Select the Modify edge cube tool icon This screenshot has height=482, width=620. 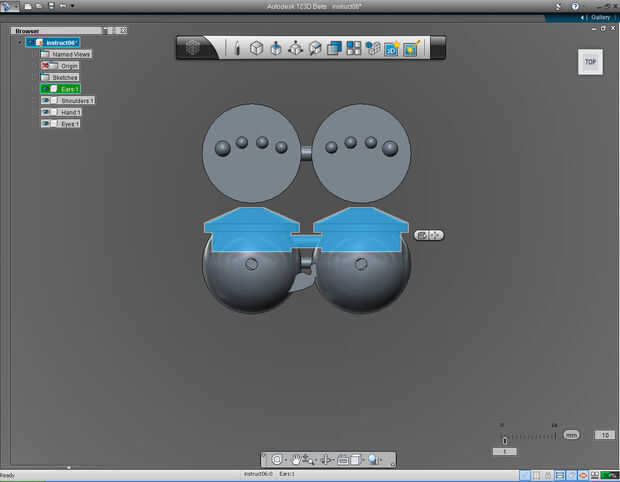point(315,48)
